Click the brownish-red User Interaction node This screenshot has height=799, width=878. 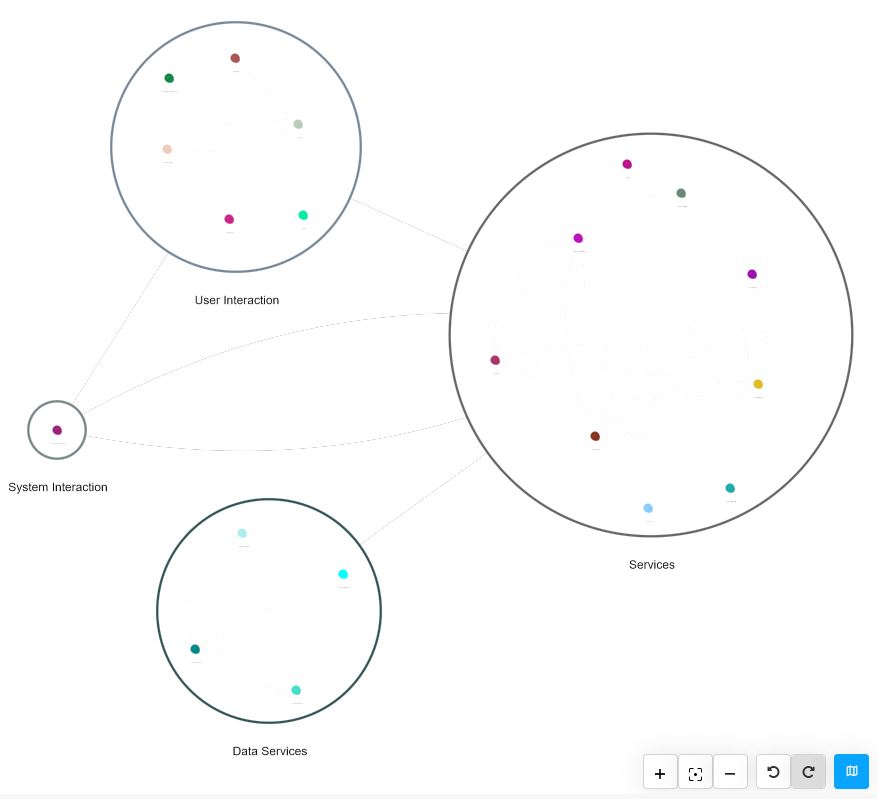(235, 58)
